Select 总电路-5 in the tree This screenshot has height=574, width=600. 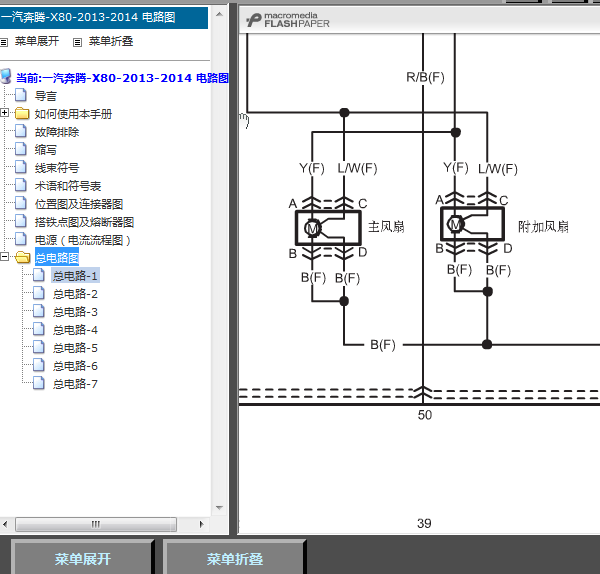pyautogui.click(x=75, y=348)
